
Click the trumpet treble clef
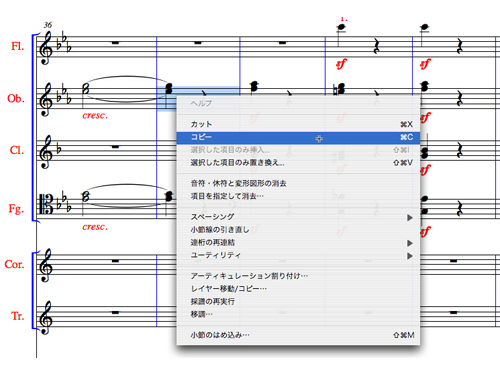tap(46, 317)
